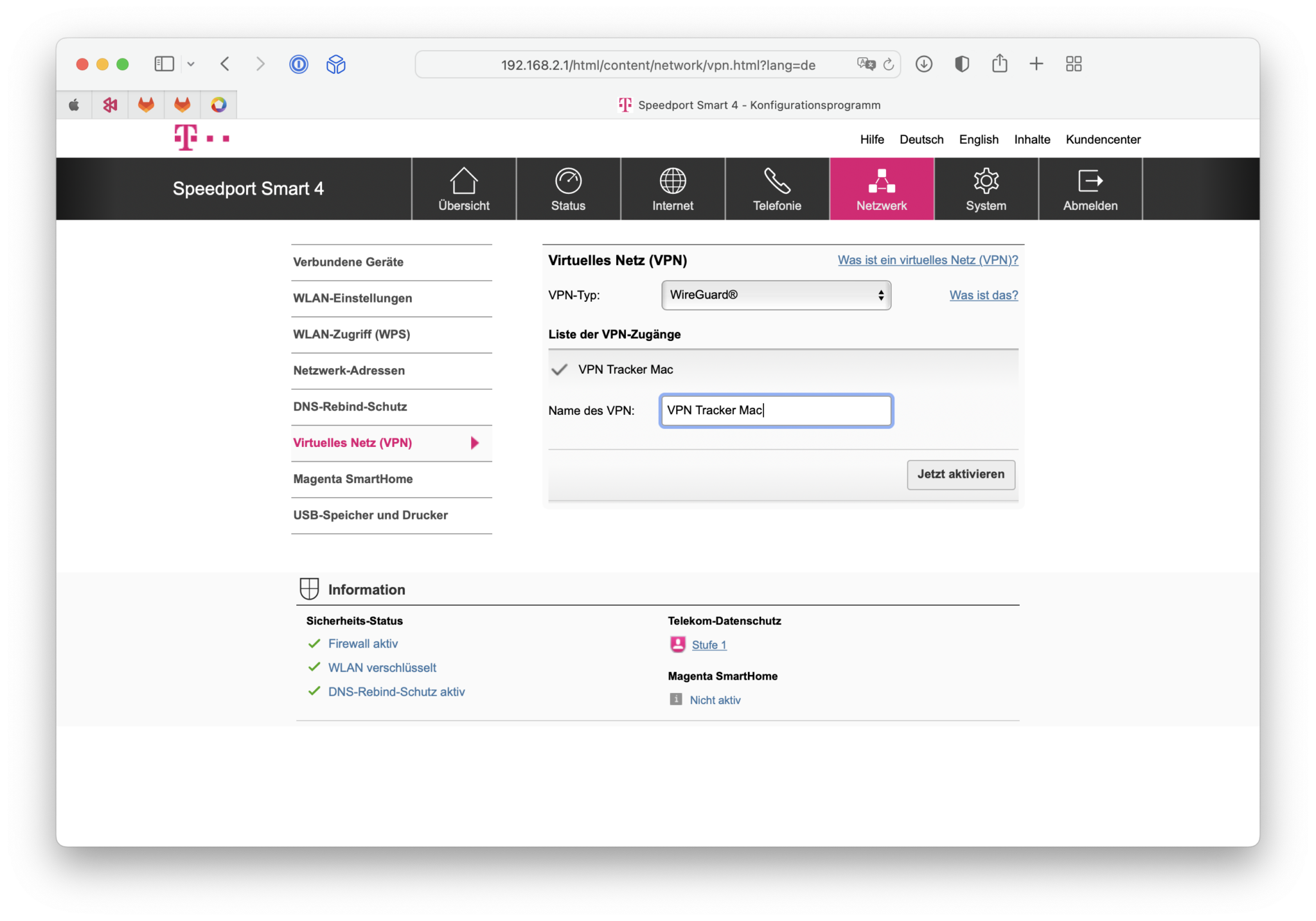Open the first GitLab fox pinned tab

pyautogui.click(x=147, y=105)
